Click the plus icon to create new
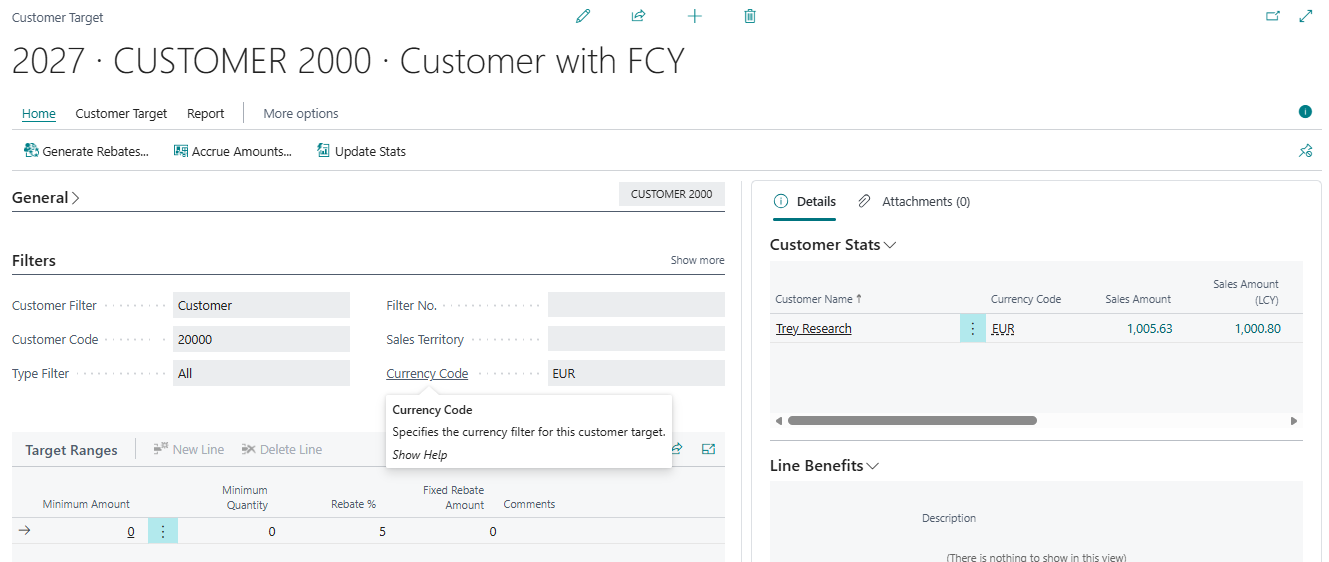The image size is (1329, 562). (x=695, y=16)
